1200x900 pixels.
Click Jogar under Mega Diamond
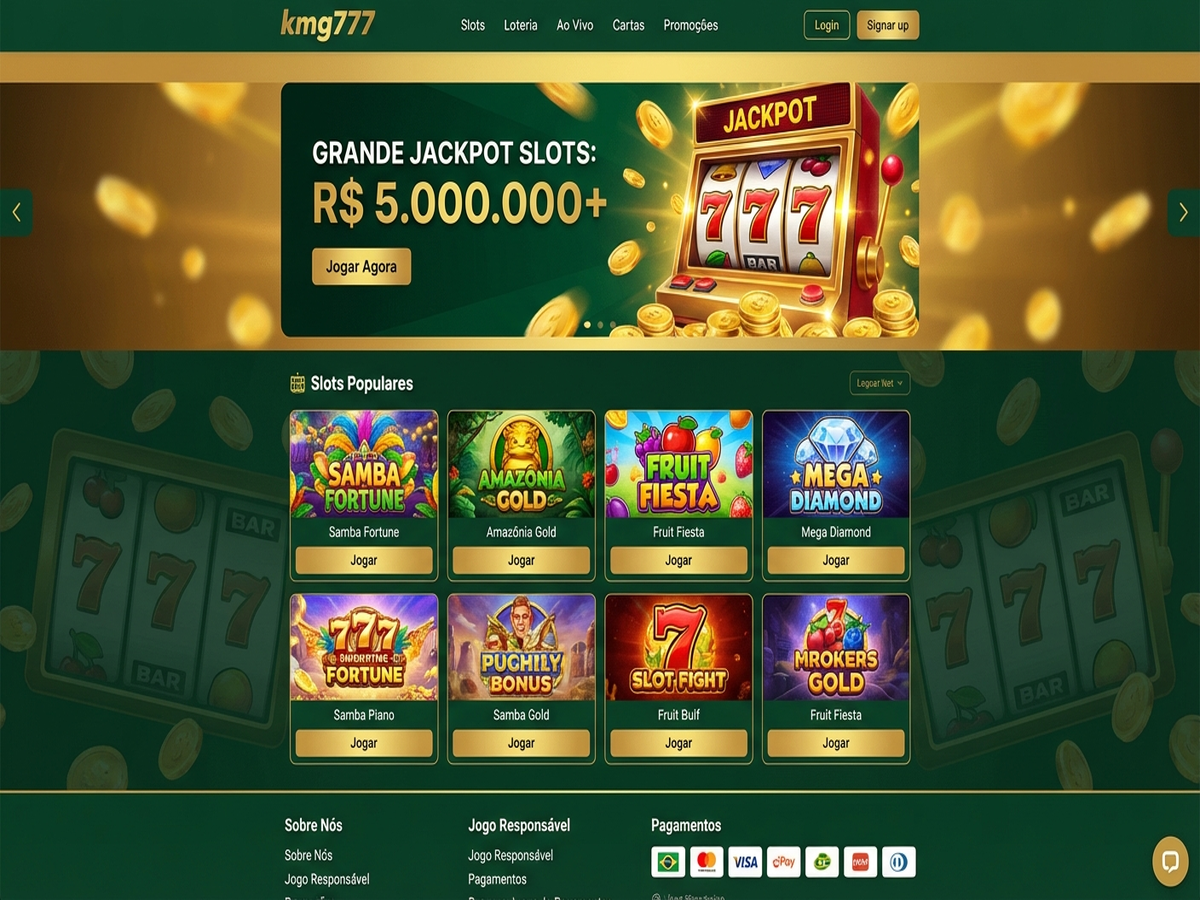click(836, 560)
